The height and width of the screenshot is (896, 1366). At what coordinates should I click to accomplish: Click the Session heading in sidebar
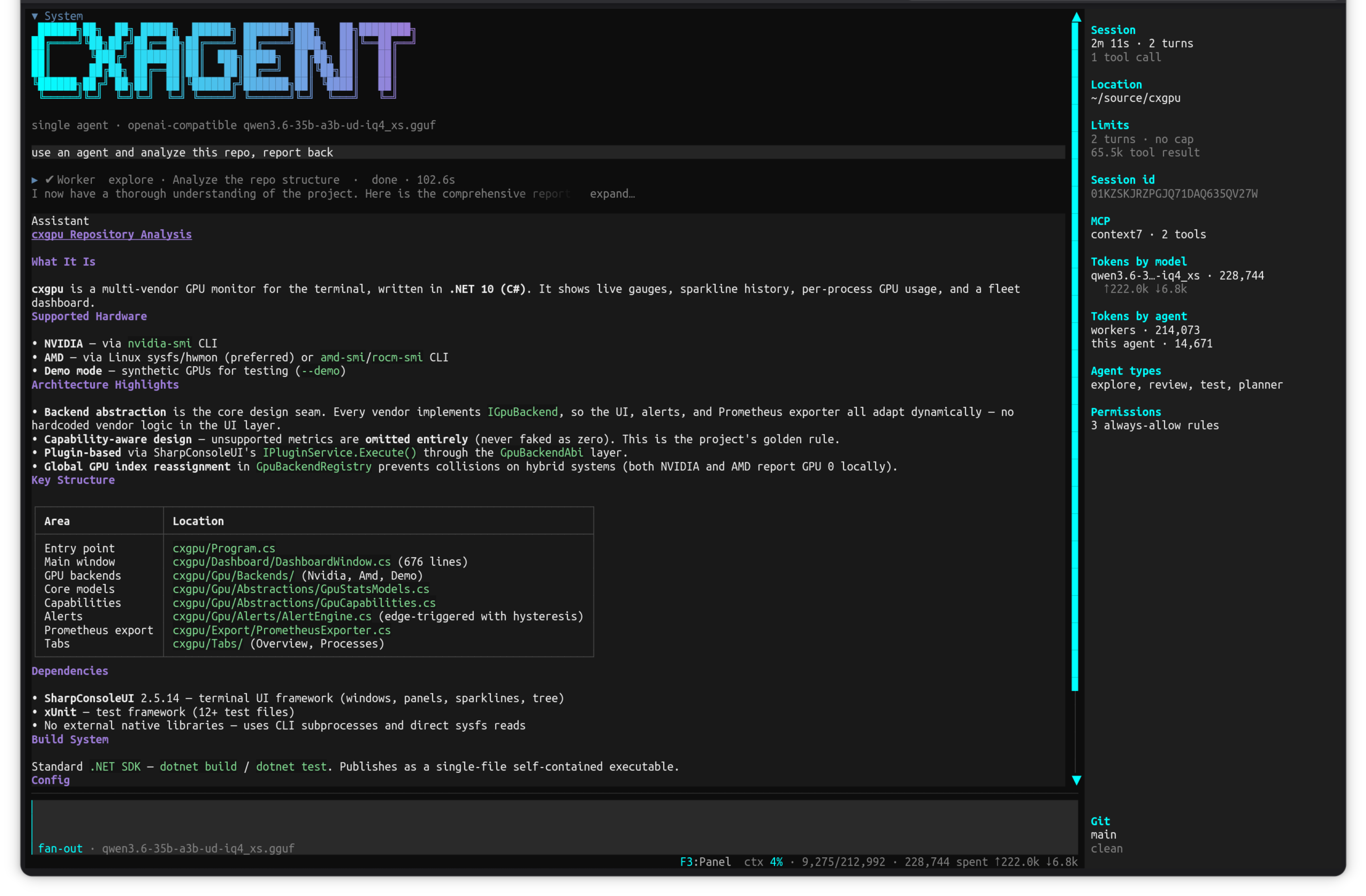[1112, 30]
